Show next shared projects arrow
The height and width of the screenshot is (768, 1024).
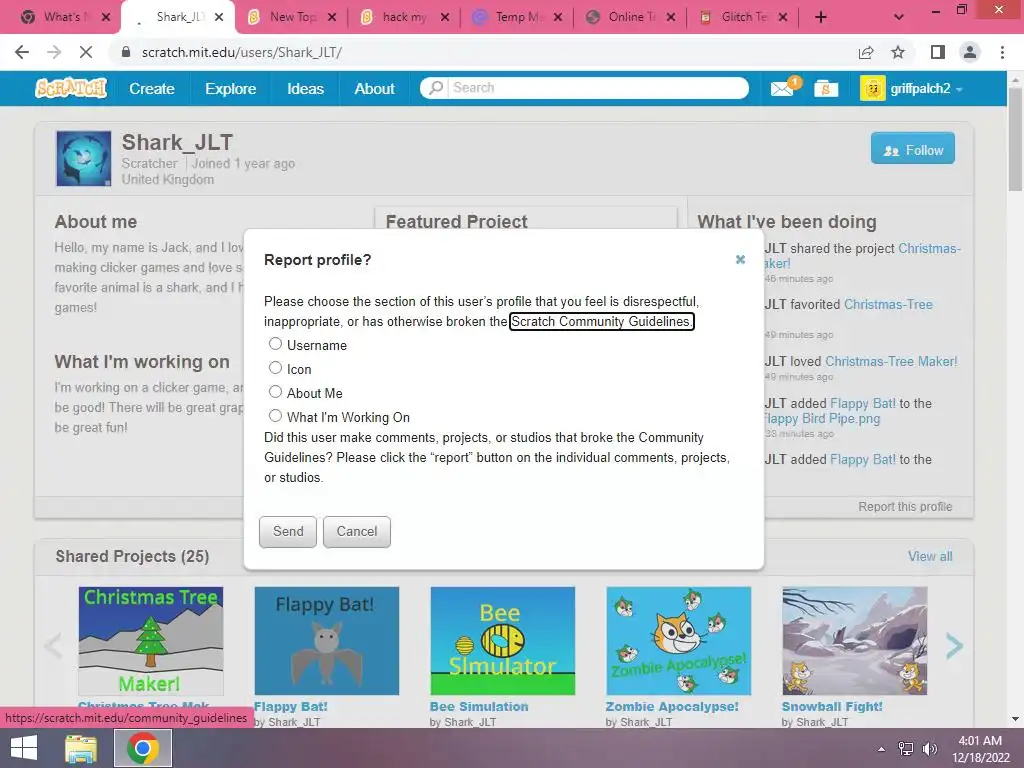click(954, 646)
